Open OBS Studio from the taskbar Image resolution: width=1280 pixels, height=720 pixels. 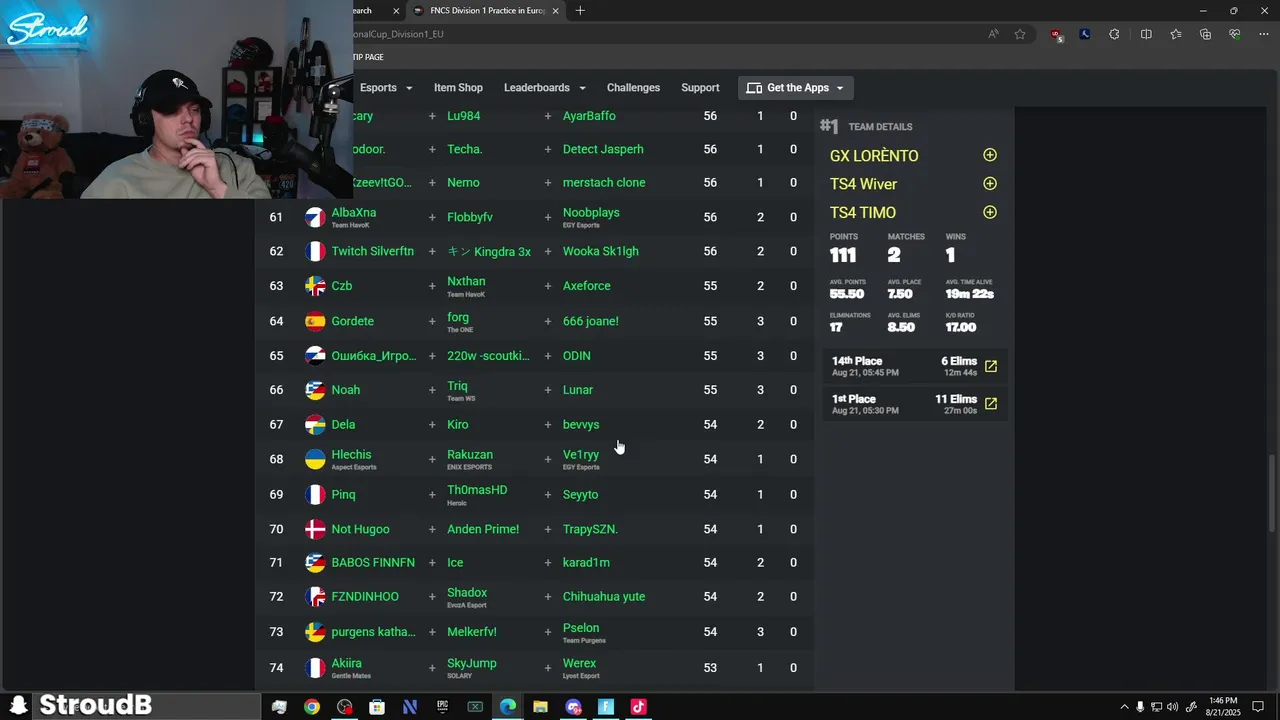click(345, 707)
